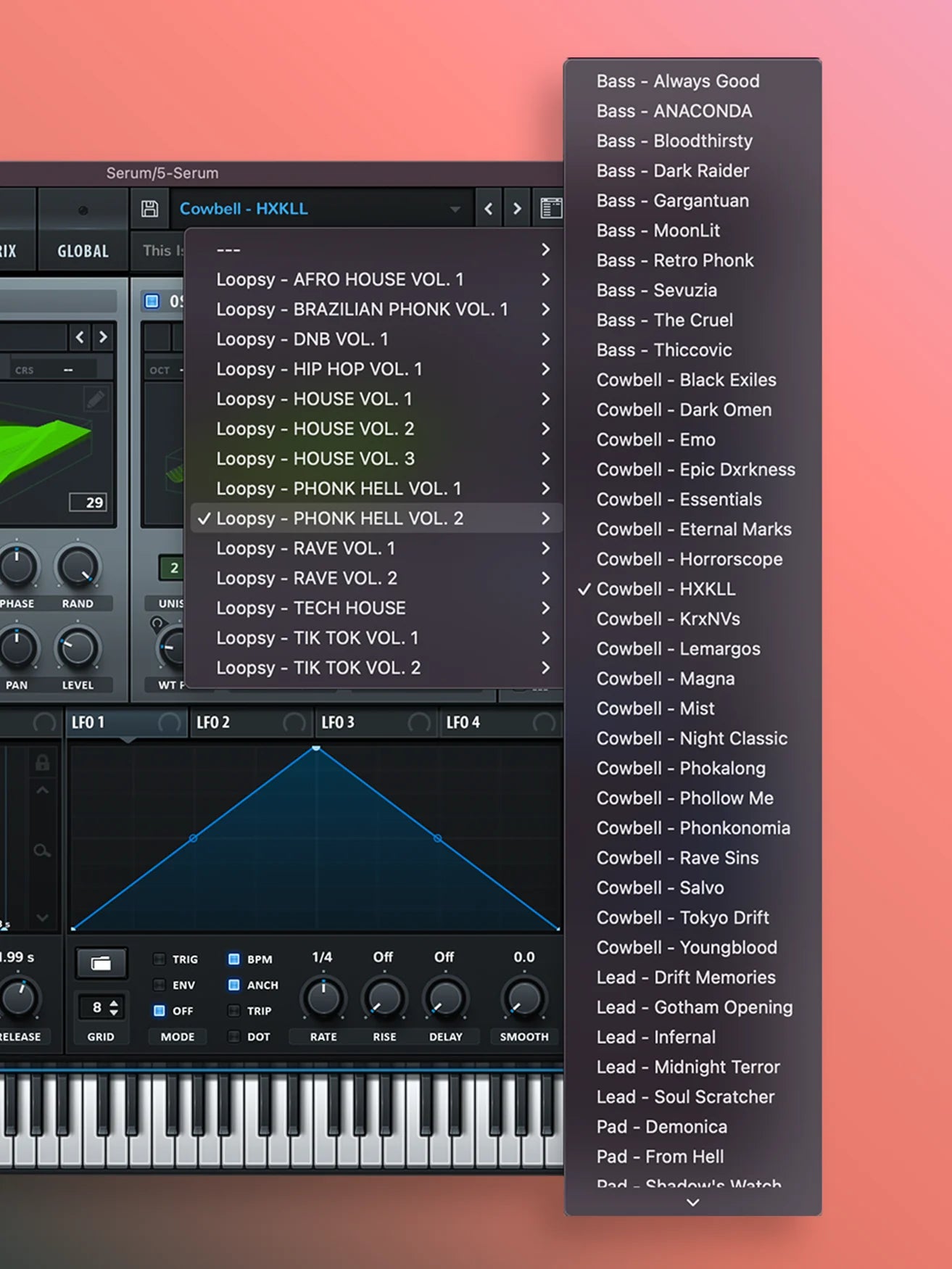The width and height of the screenshot is (952, 1269).
Task: Toggle the oscillator enable blue square
Action: [152, 301]
